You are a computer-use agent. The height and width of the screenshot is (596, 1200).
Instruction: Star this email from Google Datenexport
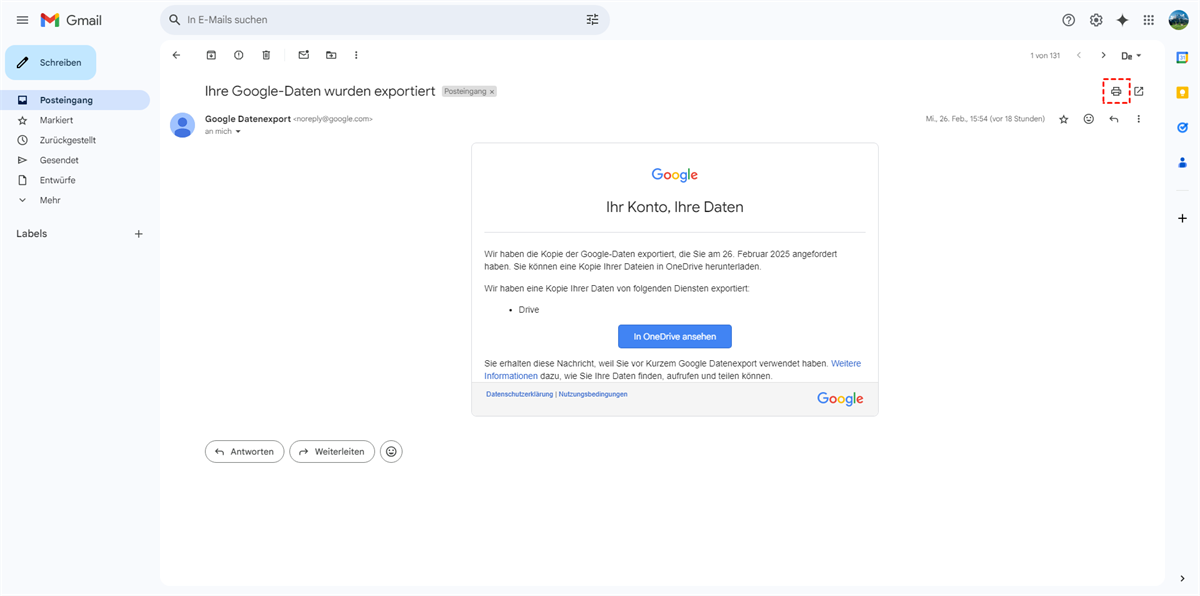(1063, 119)
